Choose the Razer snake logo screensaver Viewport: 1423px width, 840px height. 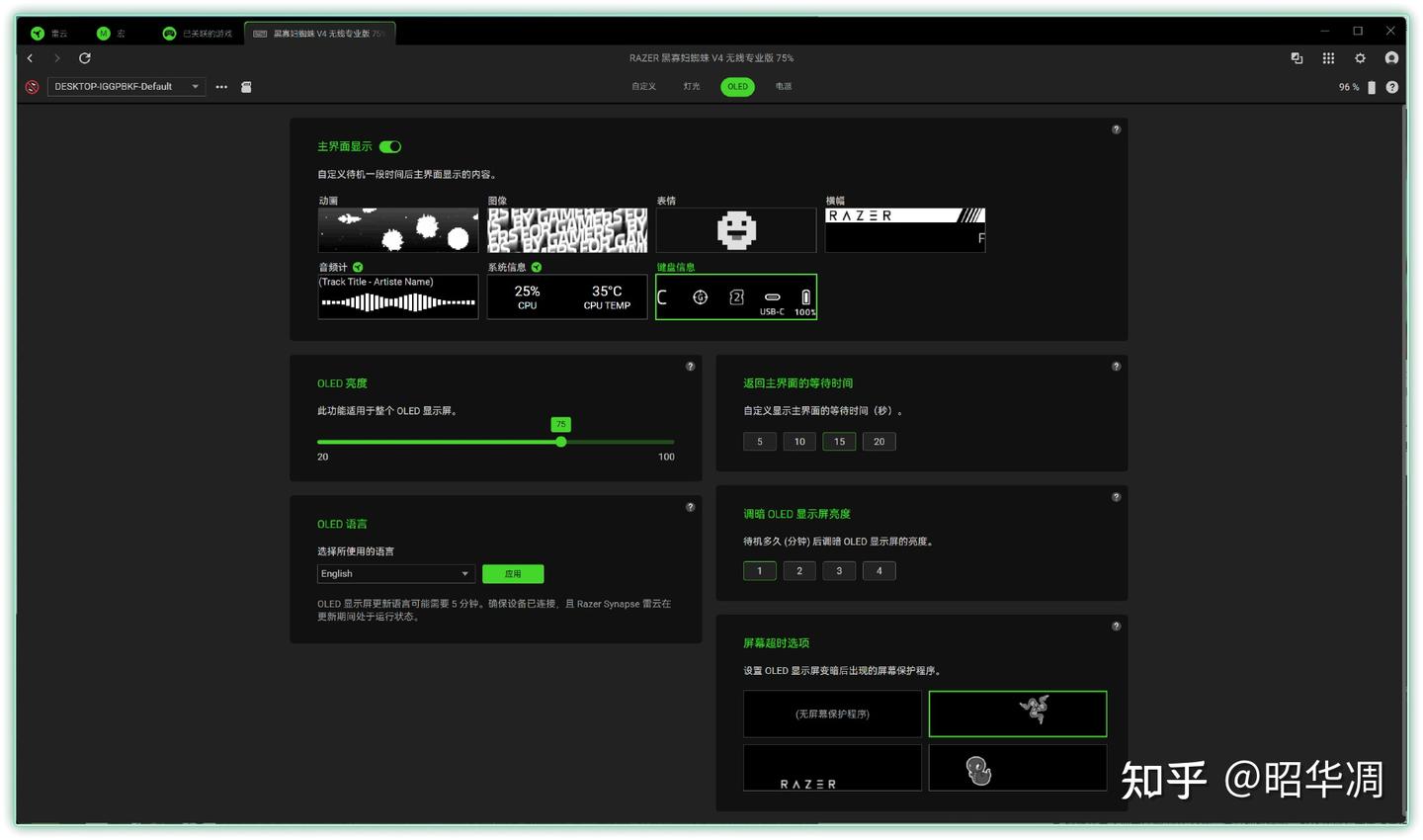coord(1018,714)
